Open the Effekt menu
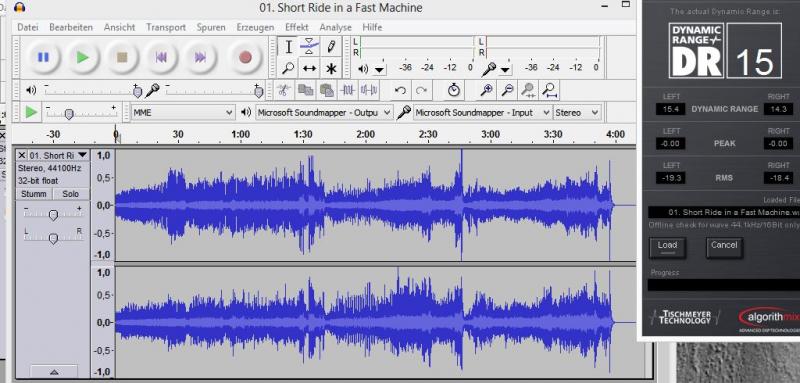800x383 pixels. click(296, 27)
